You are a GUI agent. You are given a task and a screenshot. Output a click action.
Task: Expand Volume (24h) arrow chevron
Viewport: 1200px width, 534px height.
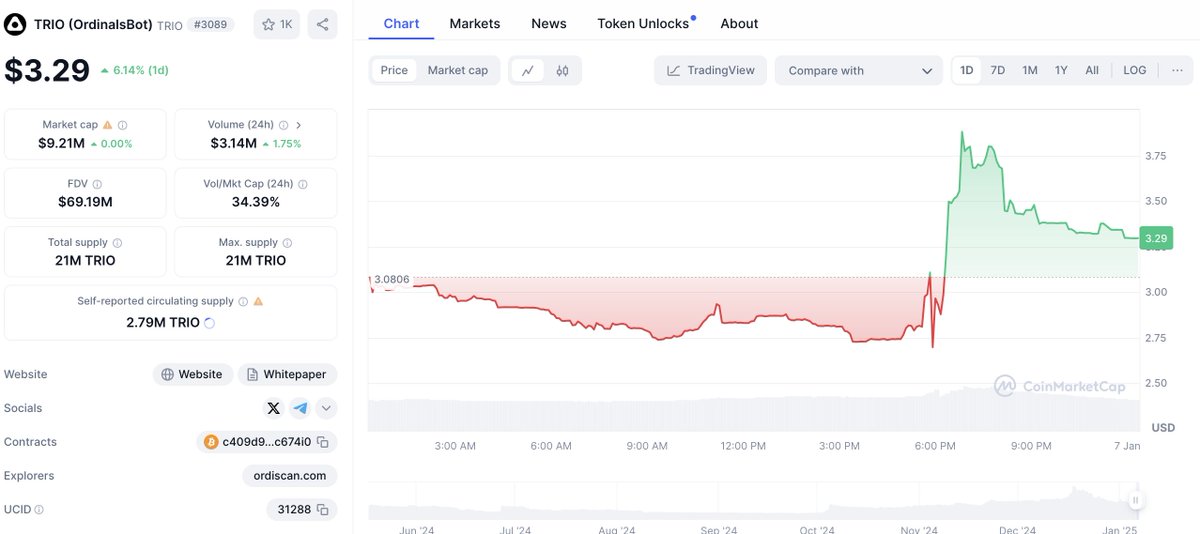coord(298,125)
